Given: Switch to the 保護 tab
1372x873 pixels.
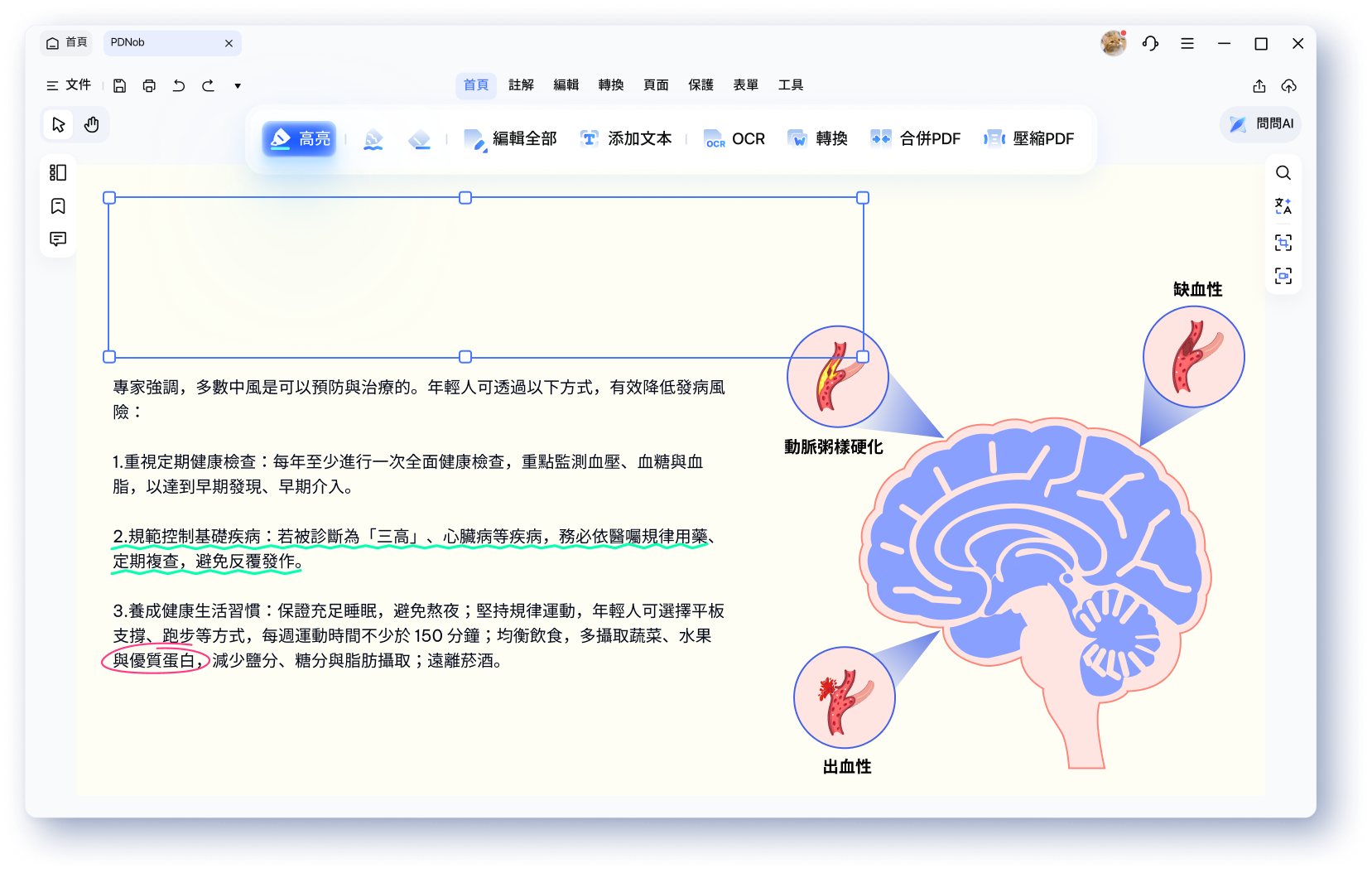Looking at the screenshot, I should point(700,84).
